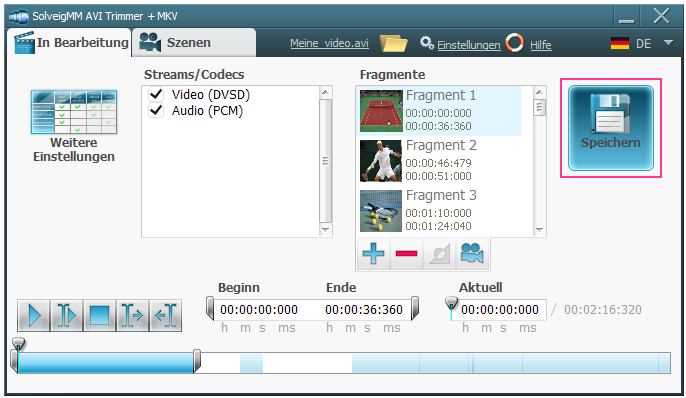Click total duration 00:02:16:320
This screenshot has height=398, width=686.
[603, 310]
